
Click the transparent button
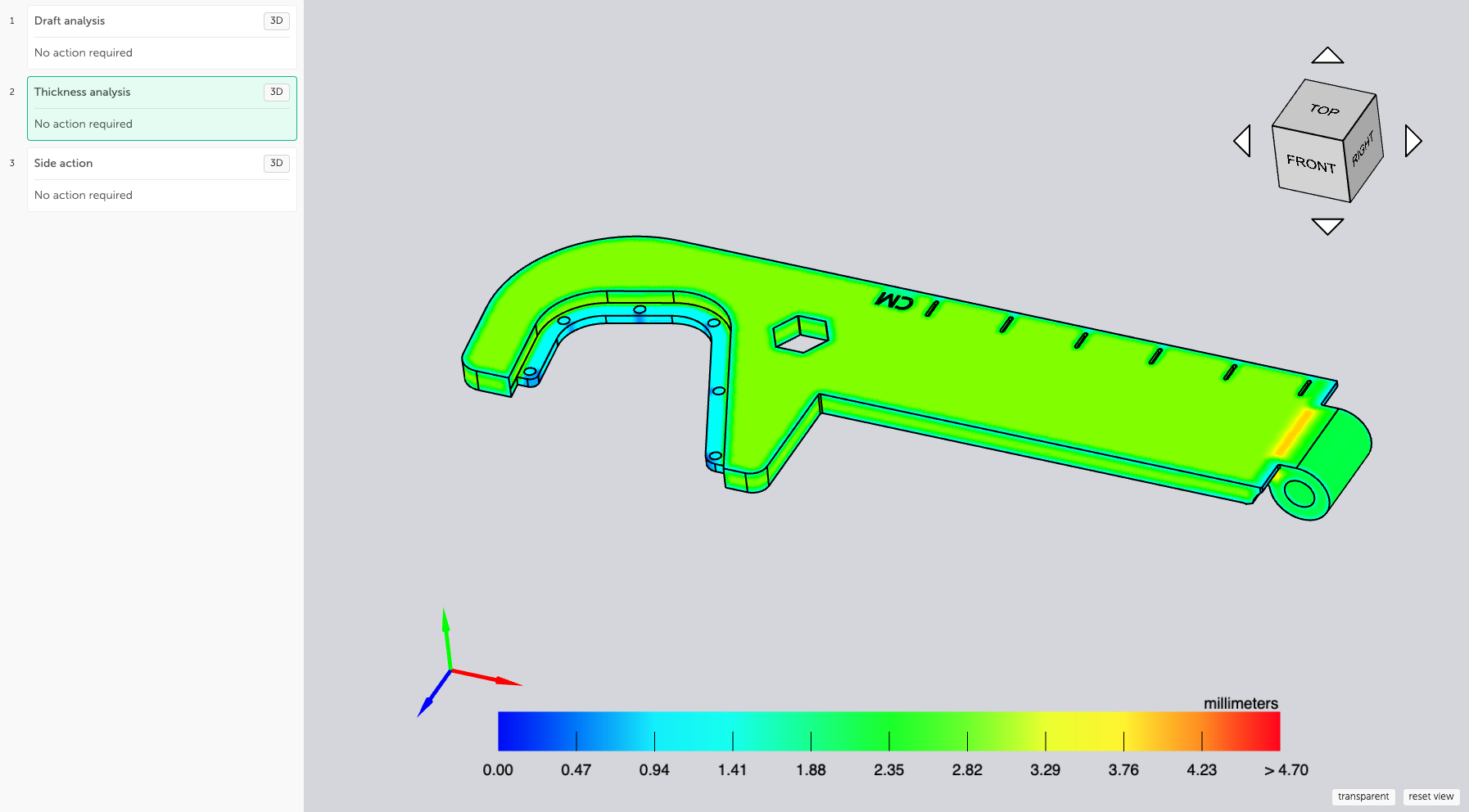point(1363,796)
